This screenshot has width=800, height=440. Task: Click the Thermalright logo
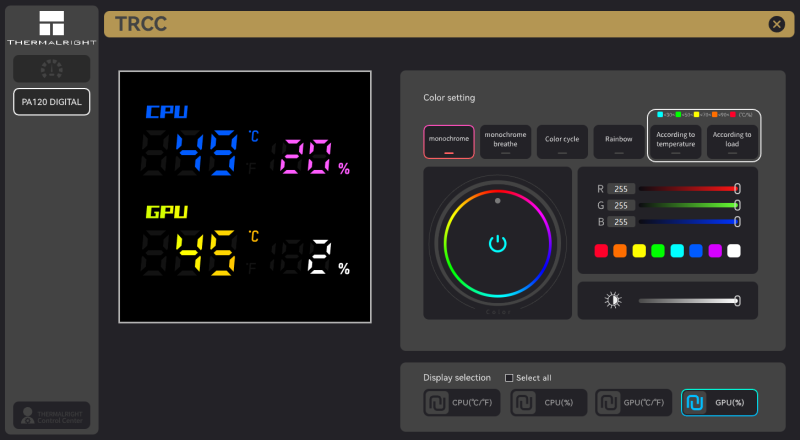(52, 28)
